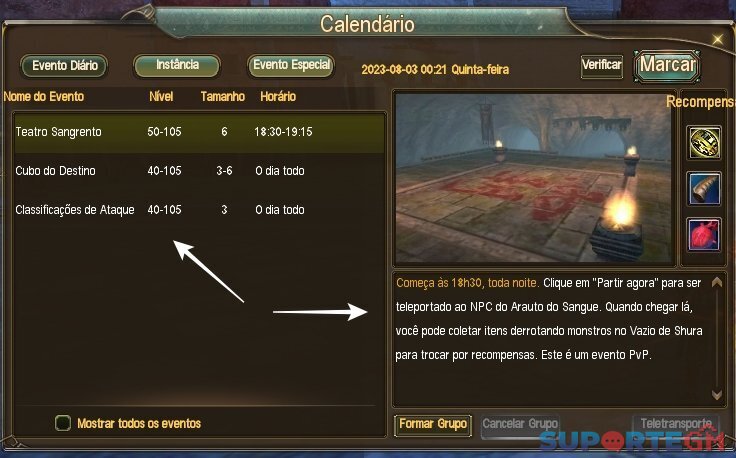
Task: Click the Verificar button
Action: pos(602,65)
